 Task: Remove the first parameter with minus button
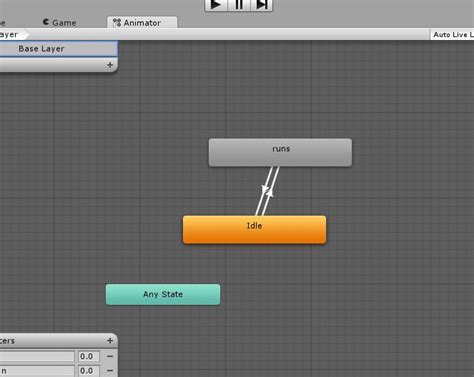pyautogui.click(x=110, y=356)
